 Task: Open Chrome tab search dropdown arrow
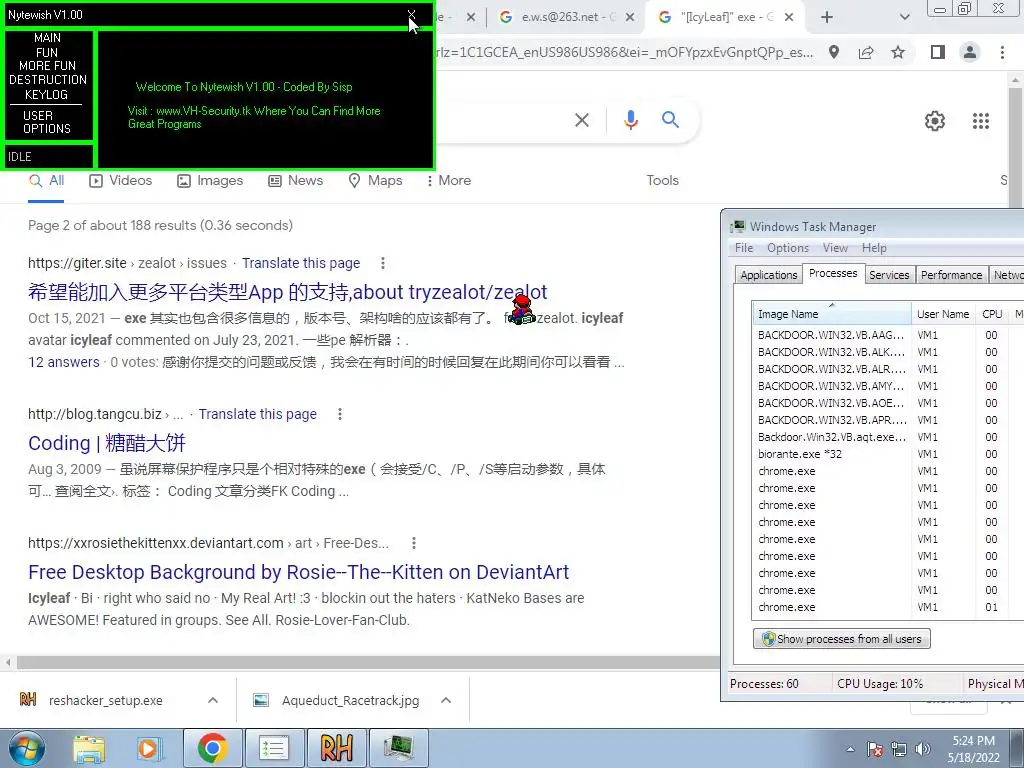904,18
